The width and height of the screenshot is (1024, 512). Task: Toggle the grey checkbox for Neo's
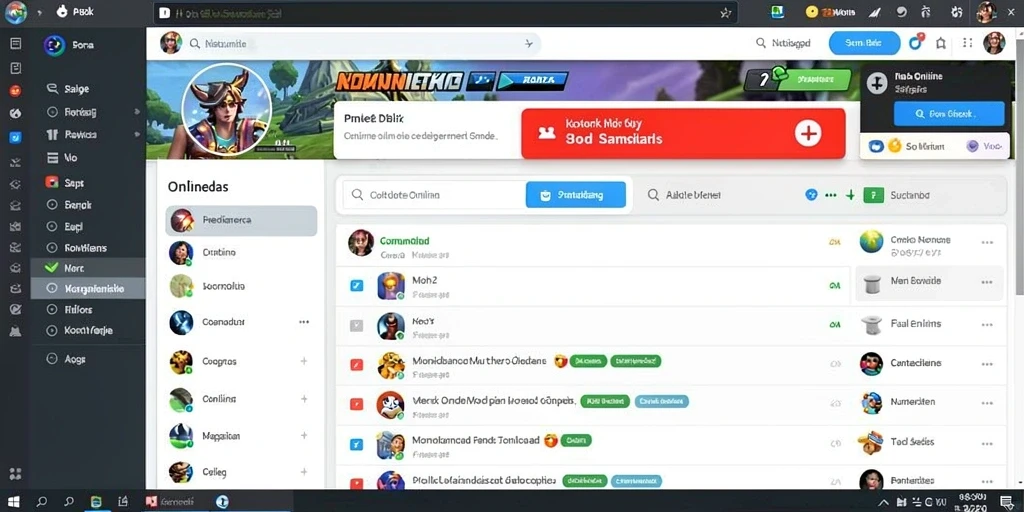pyautogui.click(x=357, y=325)
